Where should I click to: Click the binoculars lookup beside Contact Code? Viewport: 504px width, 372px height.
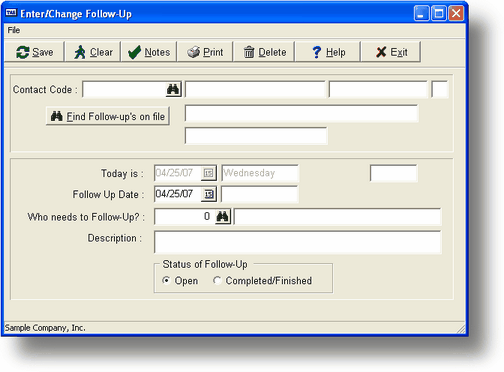[x=173, y=89]
